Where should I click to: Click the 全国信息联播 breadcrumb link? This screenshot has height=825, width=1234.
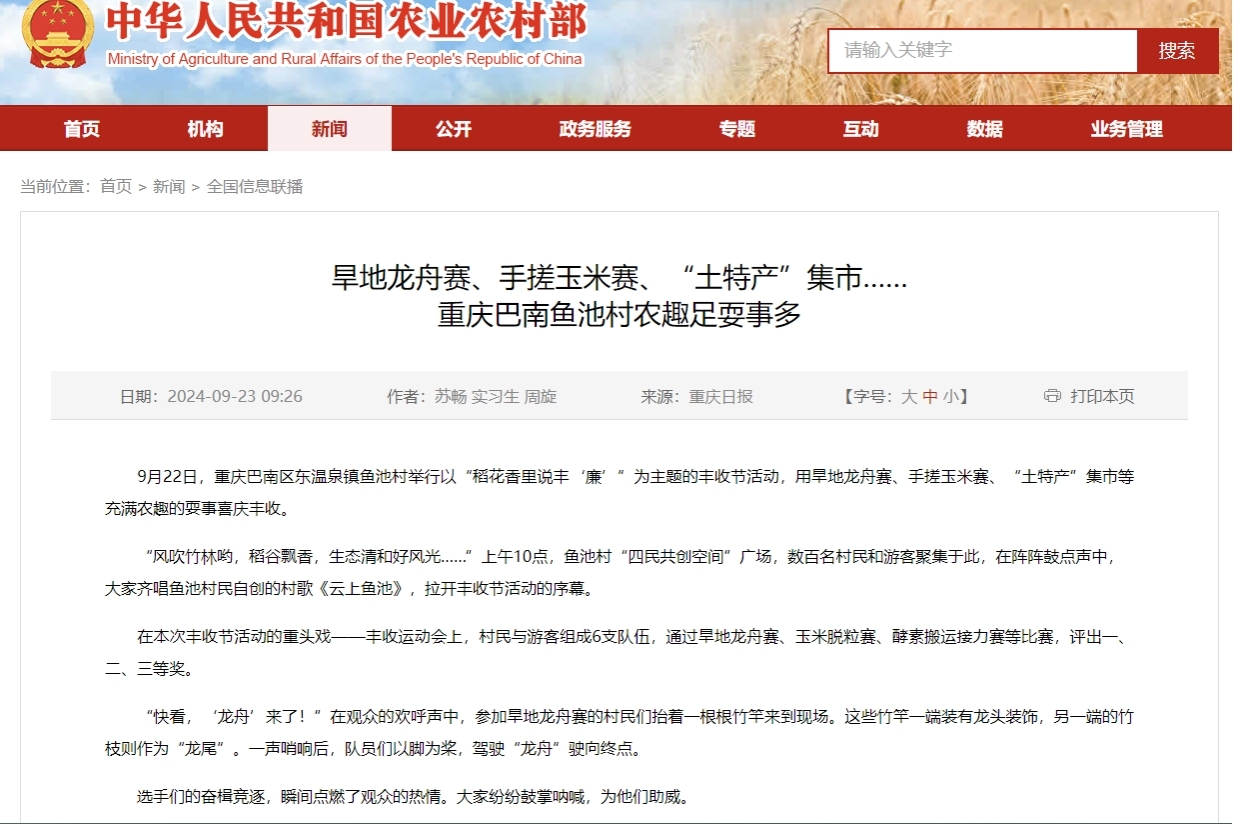coord(254,186)
